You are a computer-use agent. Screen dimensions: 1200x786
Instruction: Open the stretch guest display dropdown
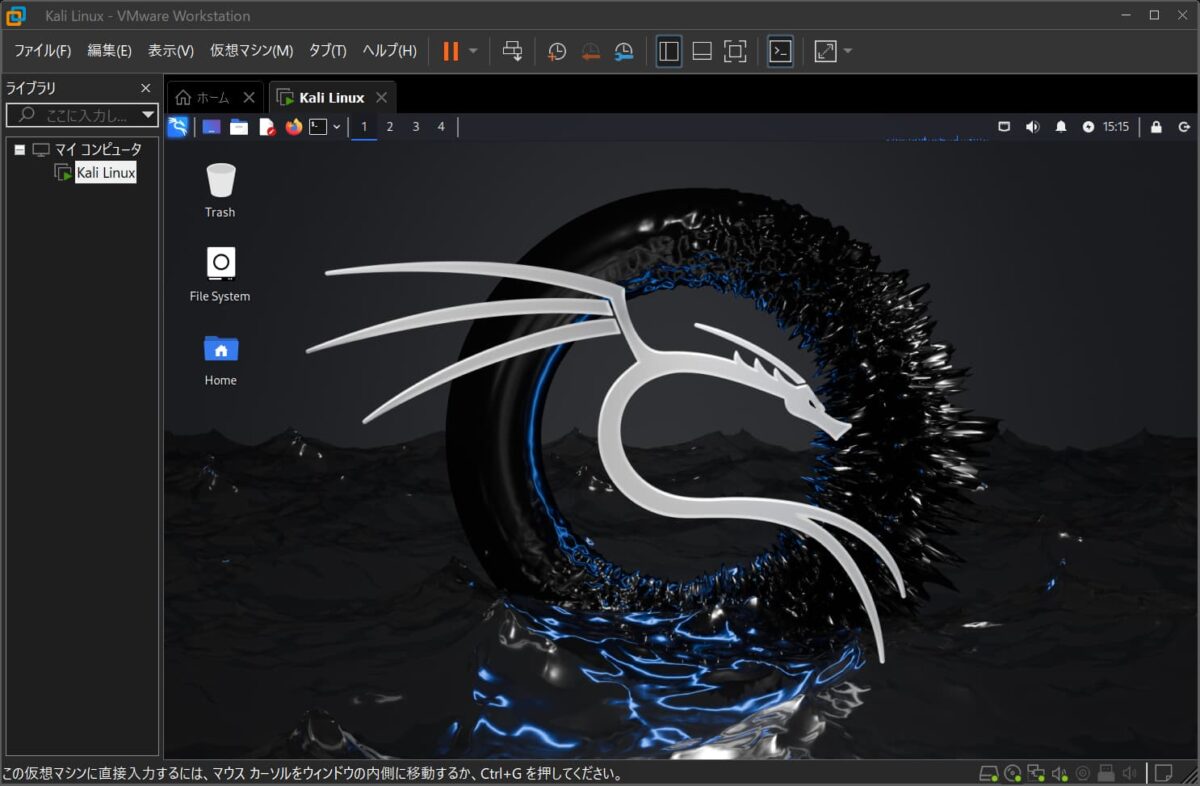[x=847, y=51]
